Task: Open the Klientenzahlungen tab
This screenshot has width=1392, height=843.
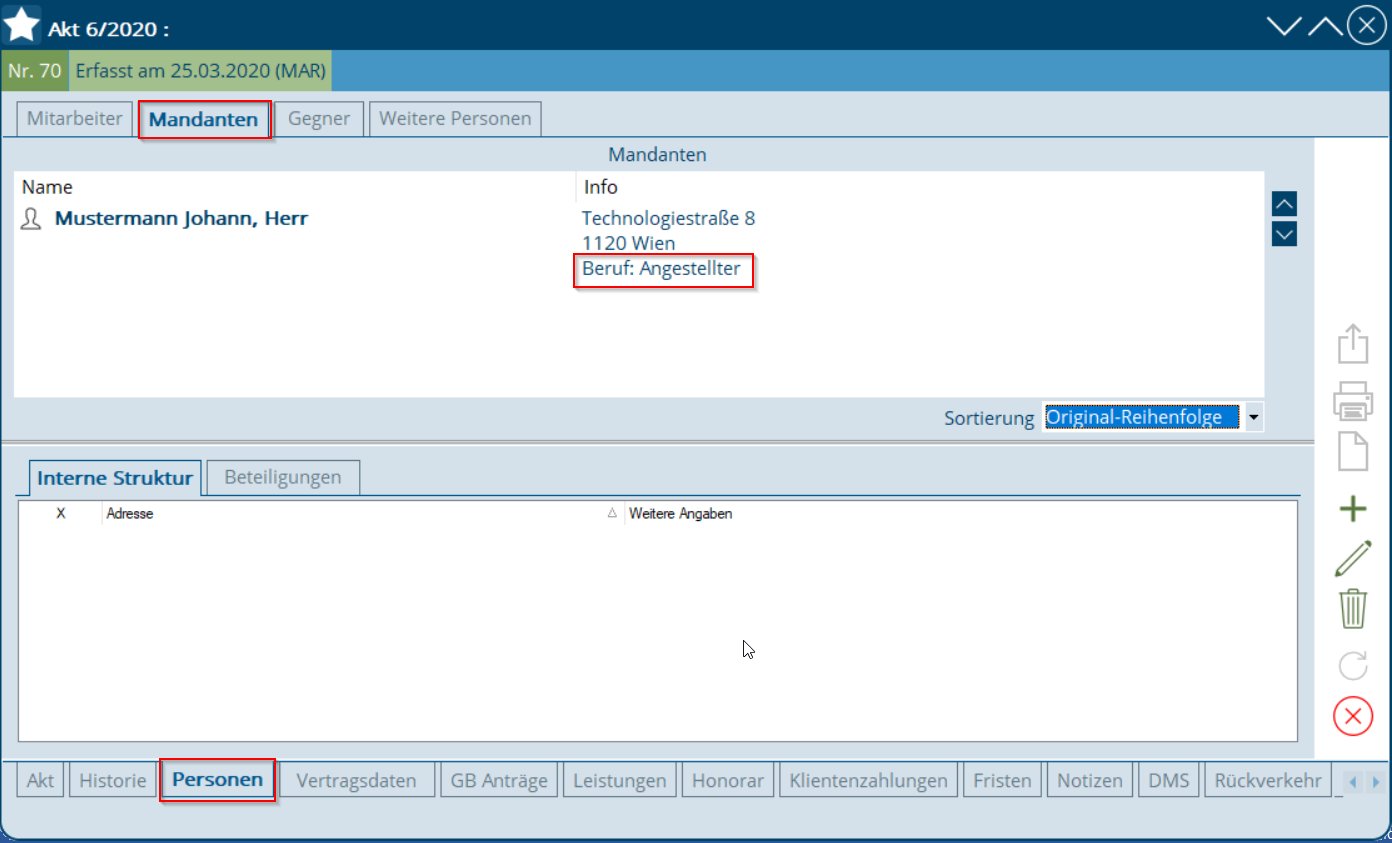Action: (x=869, y=780)
